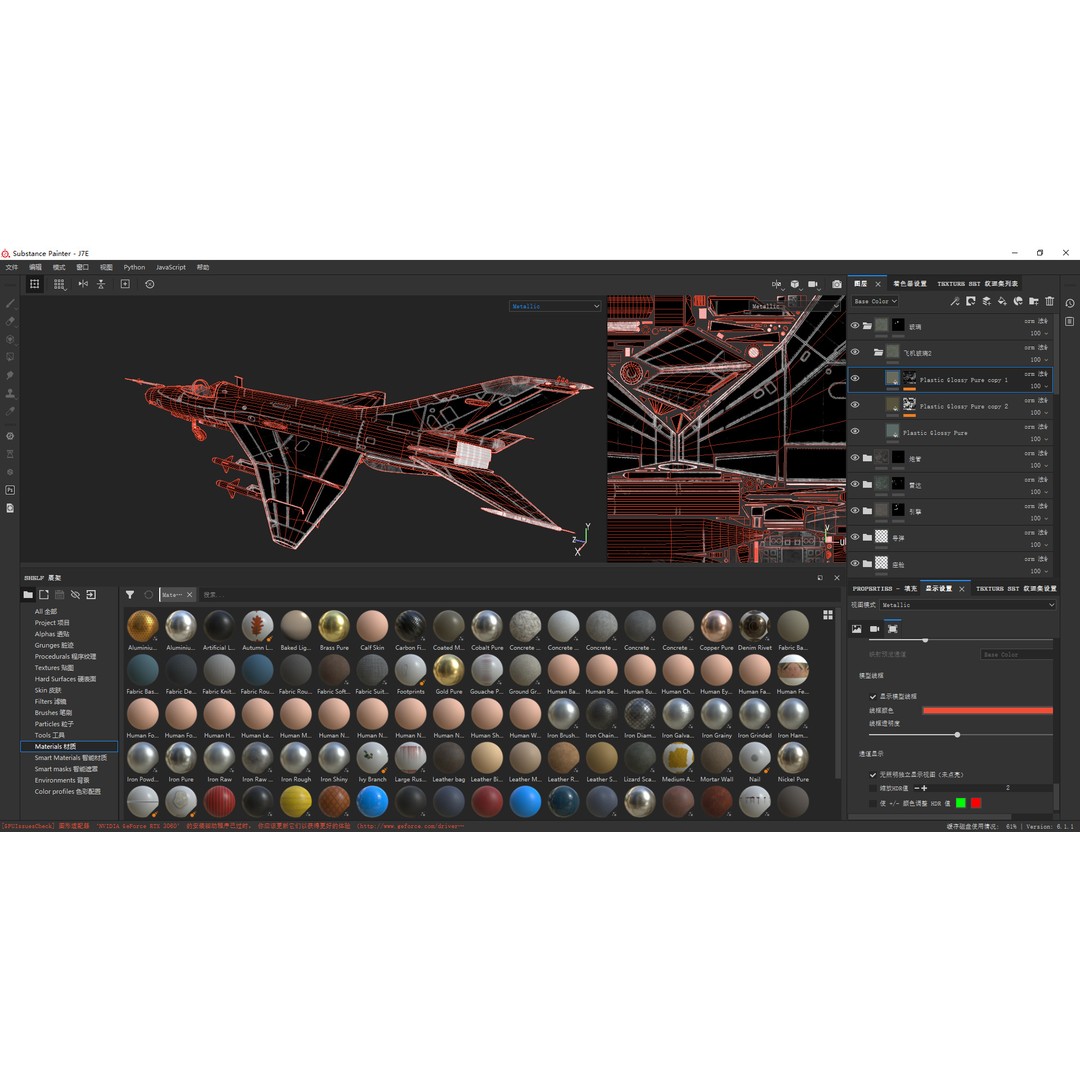Click the trash delete layer icon
Image resolution: width=1080 pixels, height=1080 pixels.
(1050, 301)
